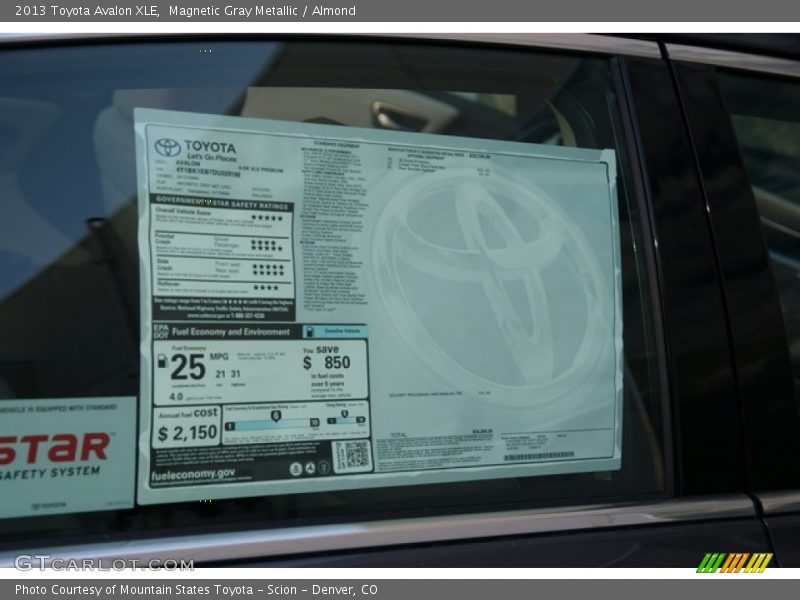This screenshot has height=600, width=800.
Task: Click the Mercedes-style circular icon at label bottom
Action: click(x=311, y=467)
